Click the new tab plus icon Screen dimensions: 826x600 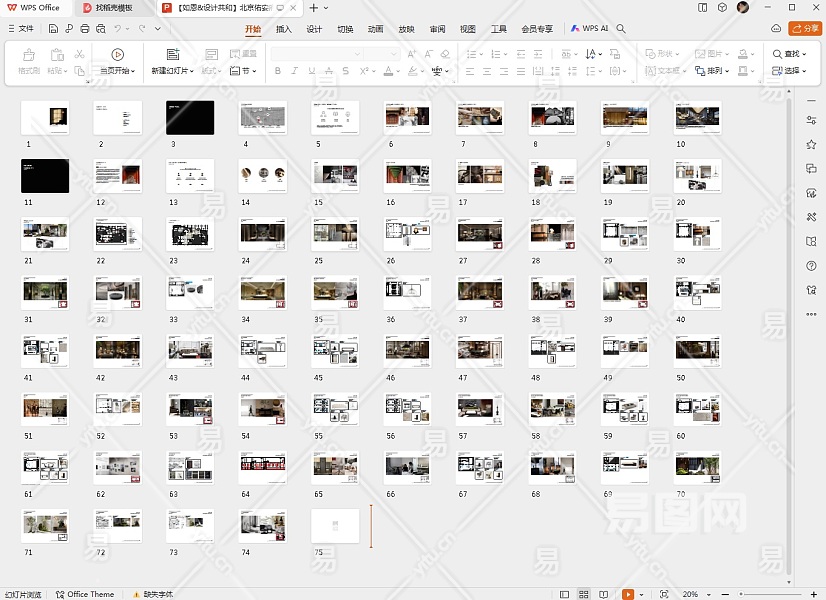point(313,7)
